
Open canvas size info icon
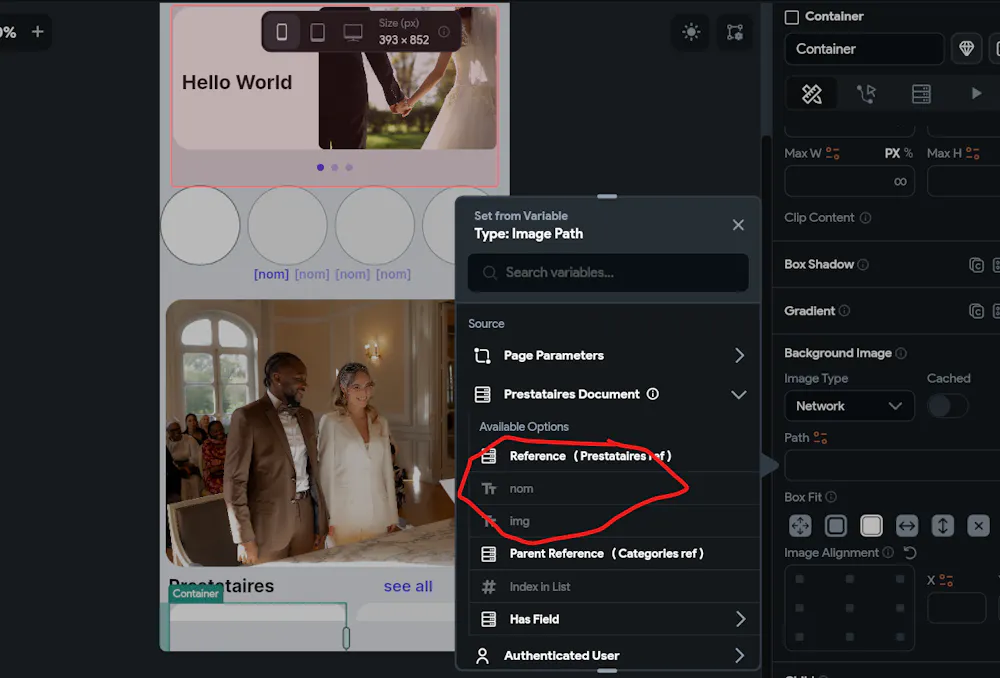click(x=444, y=31)
